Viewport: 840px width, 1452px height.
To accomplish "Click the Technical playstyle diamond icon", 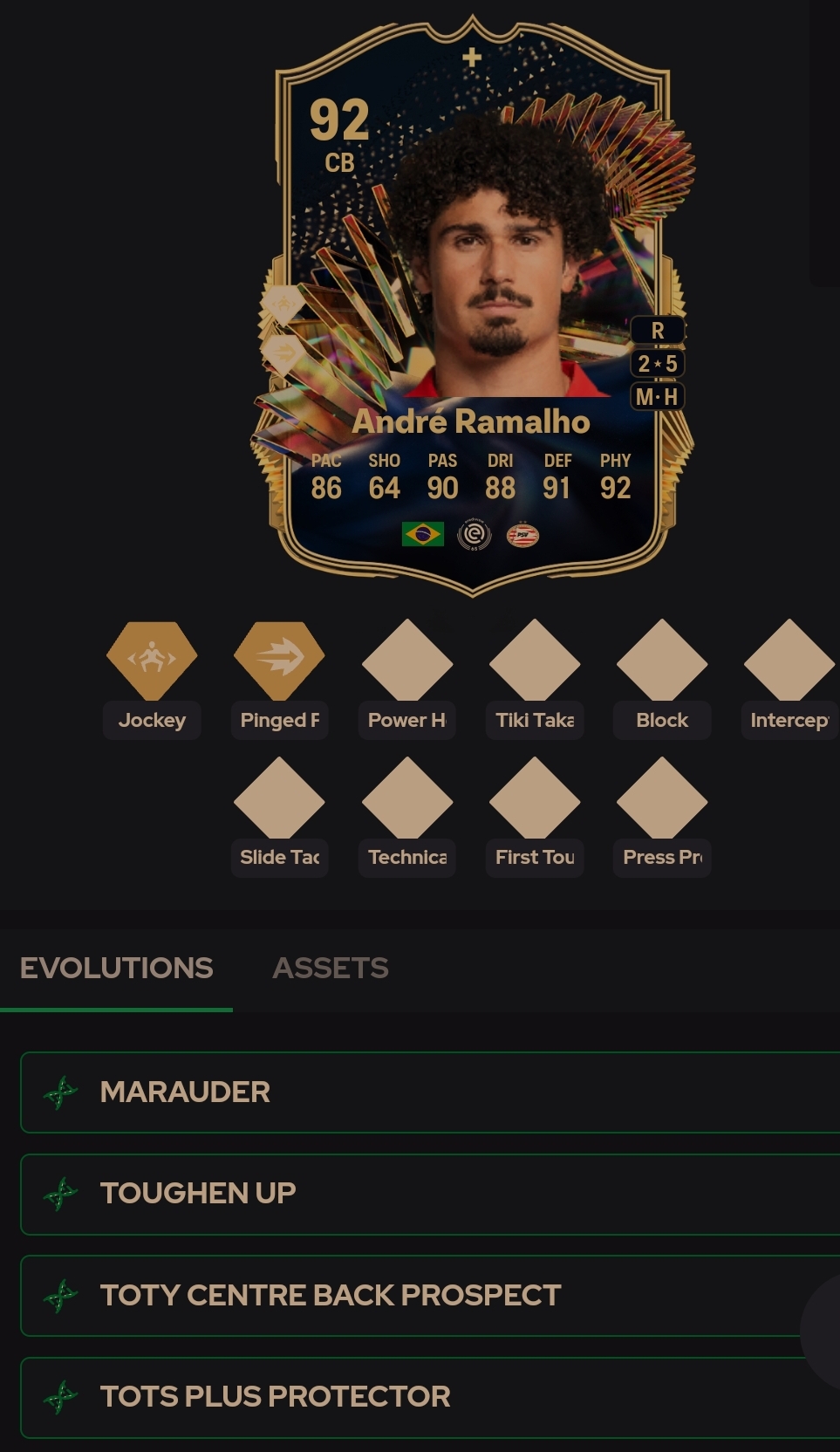I will coord(407,798).
